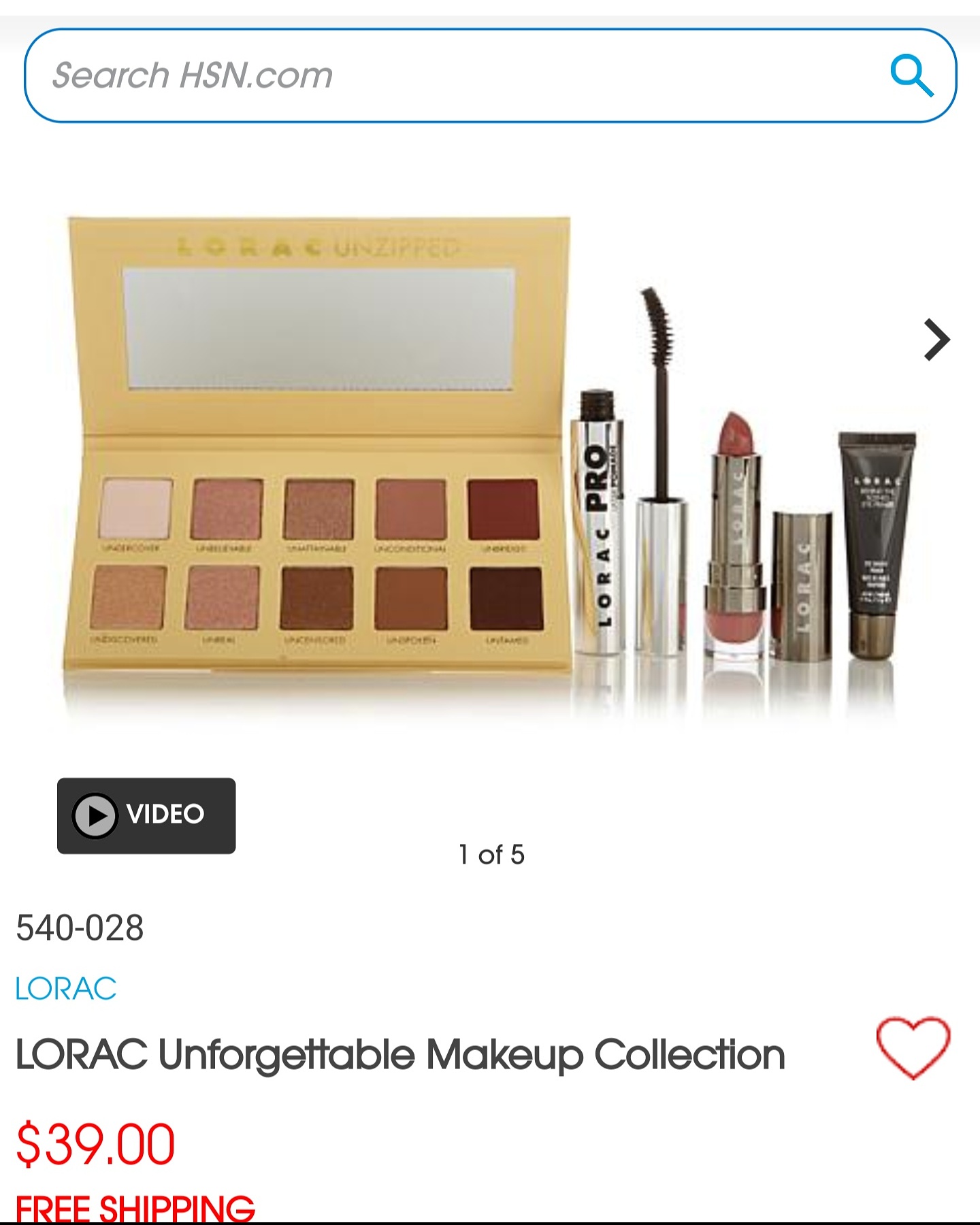Click the Unbridled deep red eyeshadow shade
980x1225 pixels.
click(503, 509)
